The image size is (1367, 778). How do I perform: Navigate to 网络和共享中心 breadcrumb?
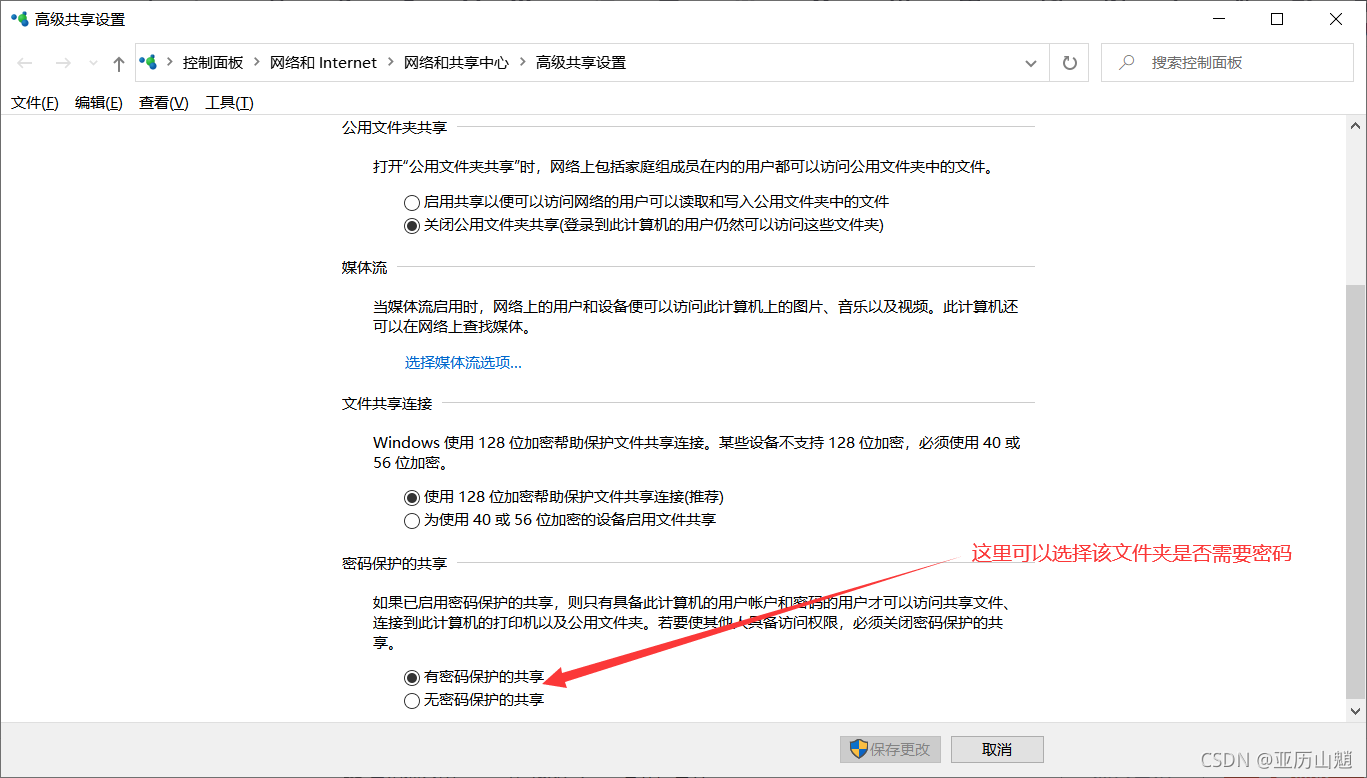click(x=456, y=62)
